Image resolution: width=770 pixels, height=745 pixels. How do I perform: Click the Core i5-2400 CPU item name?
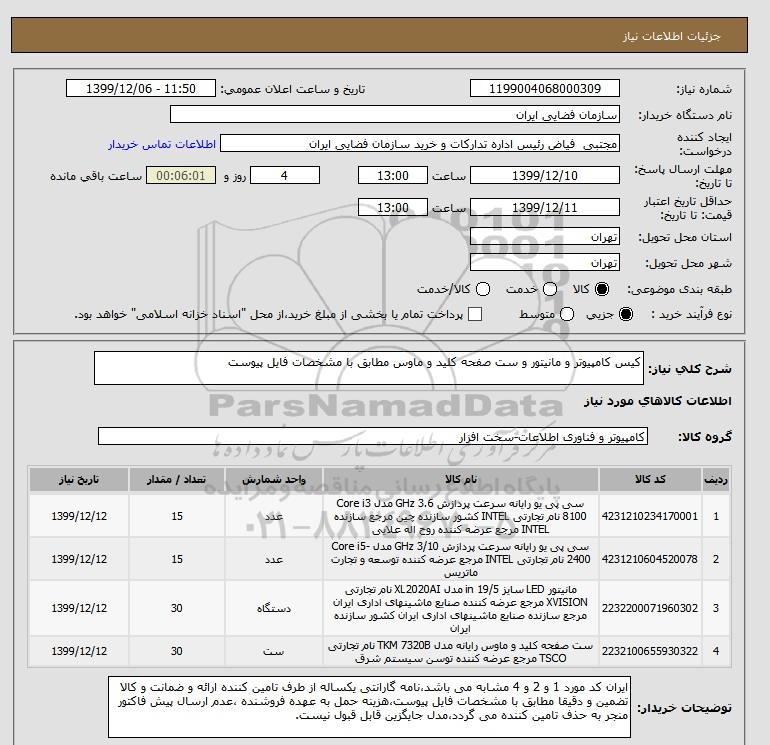pyautogui.click(x=461, y=559)
